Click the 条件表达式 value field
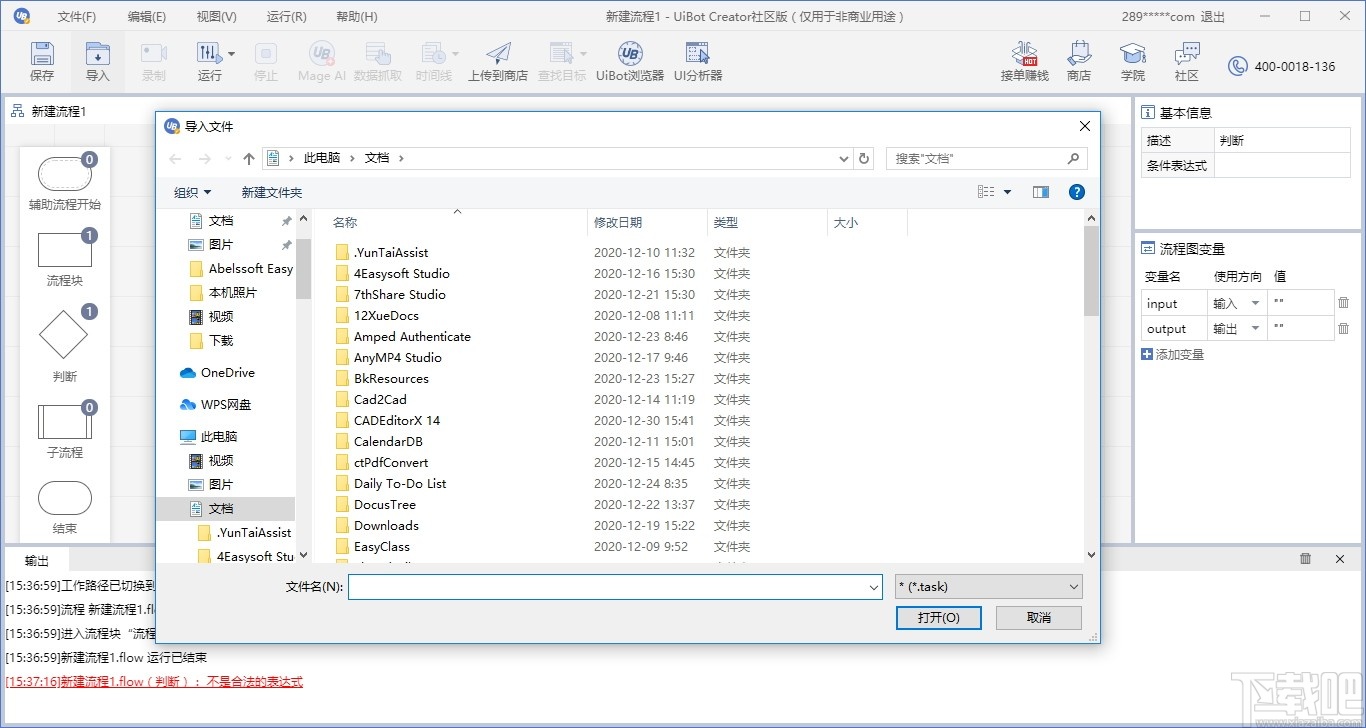The width and height of the screenshot is (1366, 728). pyautogui.click(x=1282, y=166)
